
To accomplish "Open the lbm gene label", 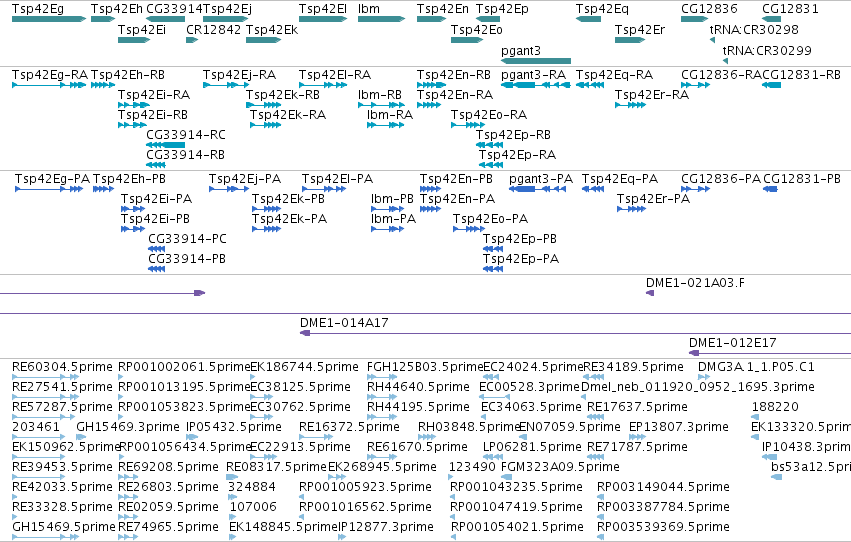I will pos(369,9).
